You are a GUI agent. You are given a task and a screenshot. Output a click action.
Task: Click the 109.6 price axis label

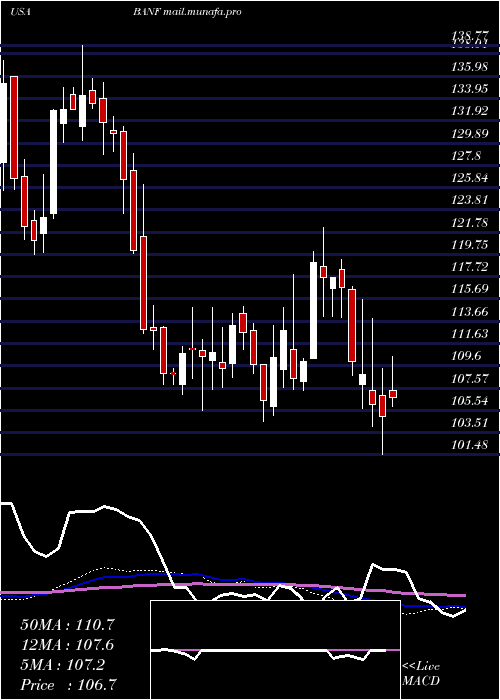(x=466, y=356)
